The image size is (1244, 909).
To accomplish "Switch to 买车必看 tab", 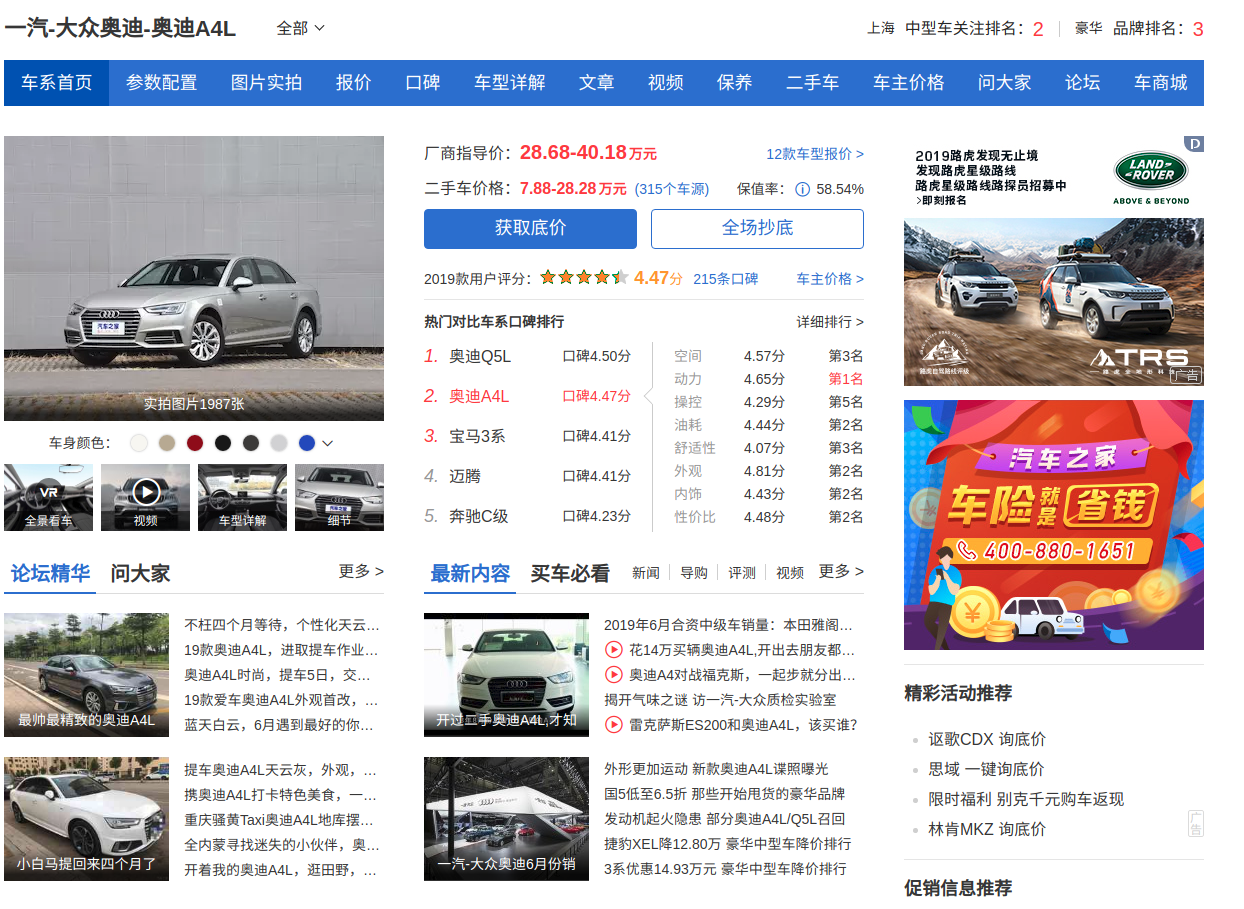I will click(x=570, y=574).
